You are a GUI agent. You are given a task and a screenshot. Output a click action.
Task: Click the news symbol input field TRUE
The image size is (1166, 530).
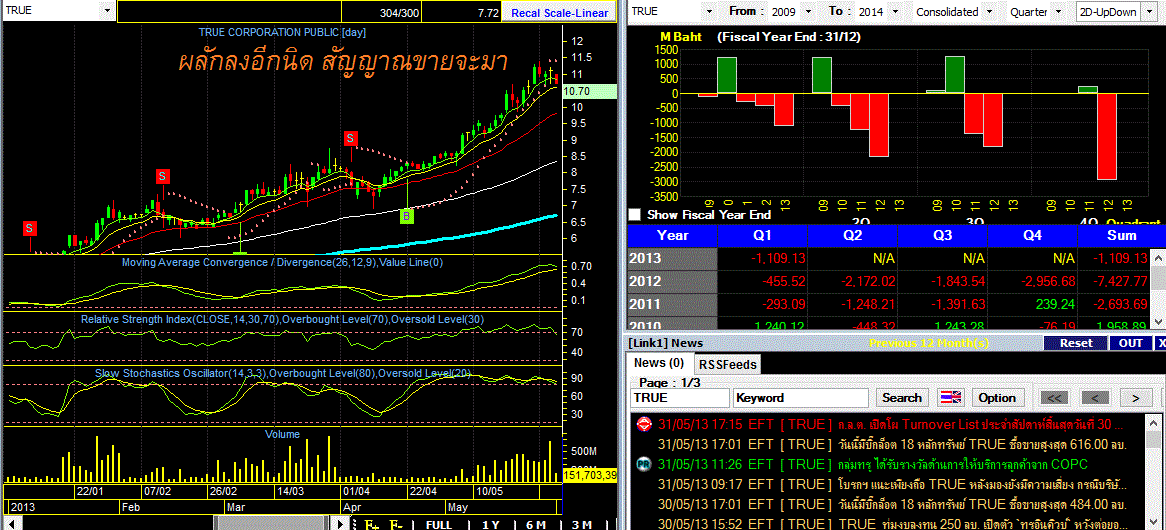click(x=680, y=398)
